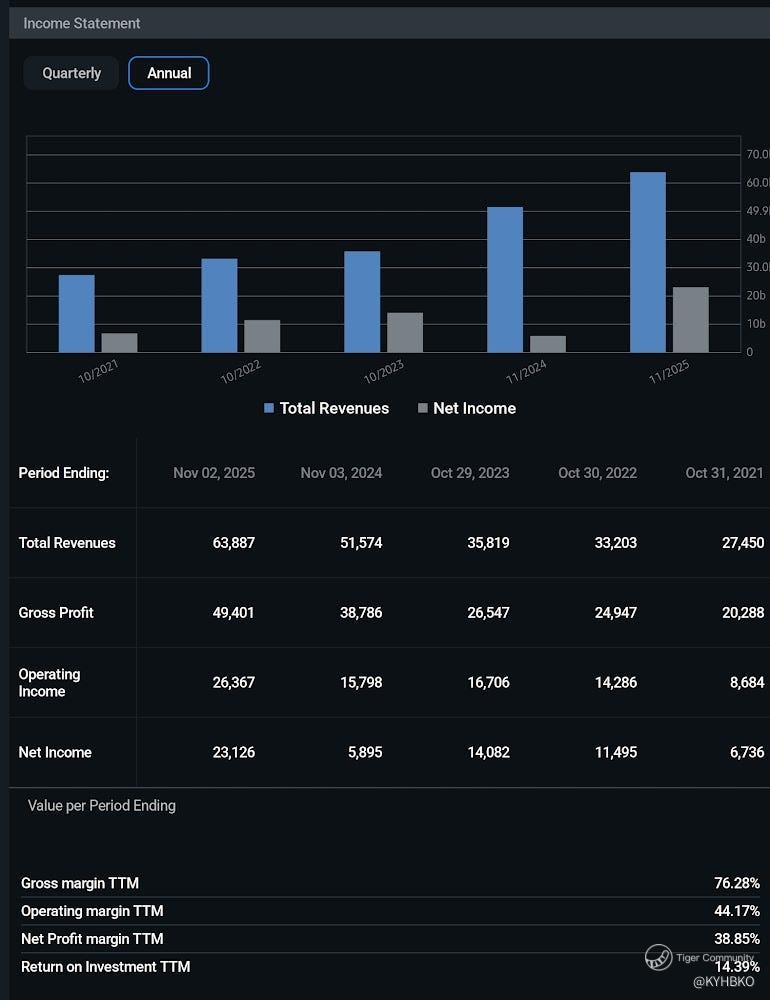Click the 10/2023 grey net income bar
The width and height of the screenshot is (770, 1000).
(404, 332)
